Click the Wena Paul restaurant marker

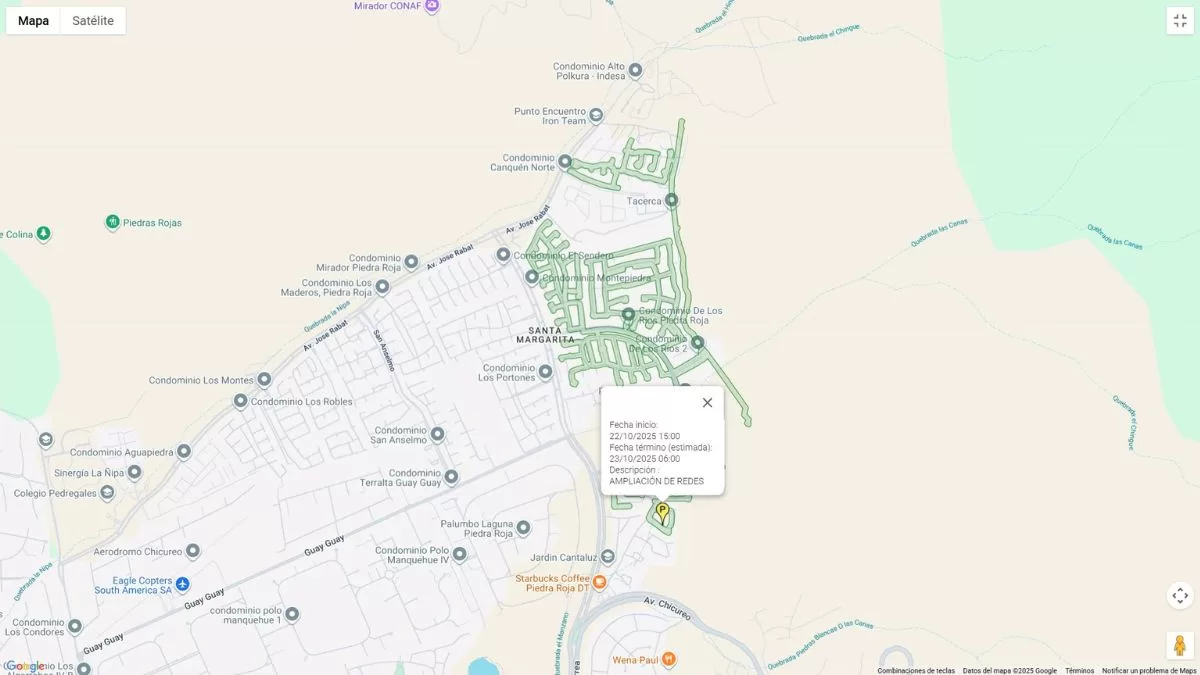[x=669, y=659]
